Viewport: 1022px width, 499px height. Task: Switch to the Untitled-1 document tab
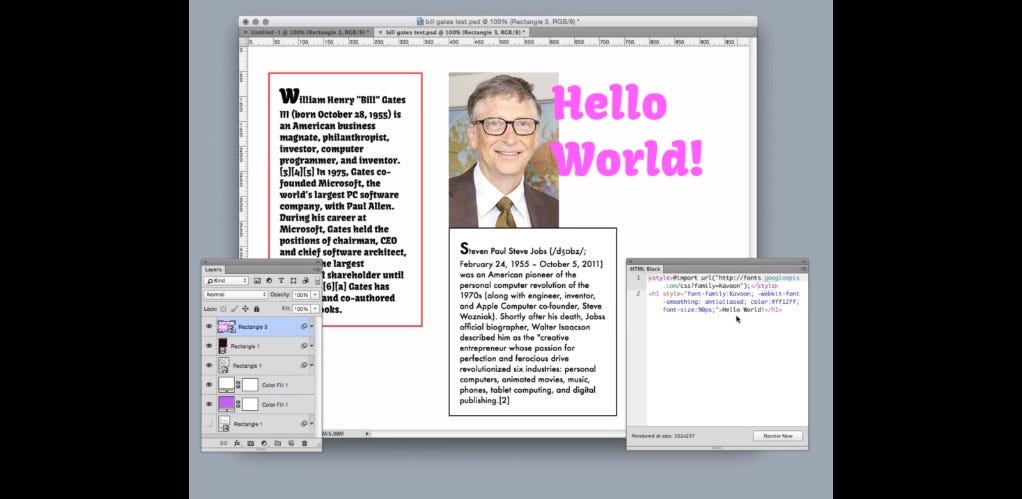310,31
